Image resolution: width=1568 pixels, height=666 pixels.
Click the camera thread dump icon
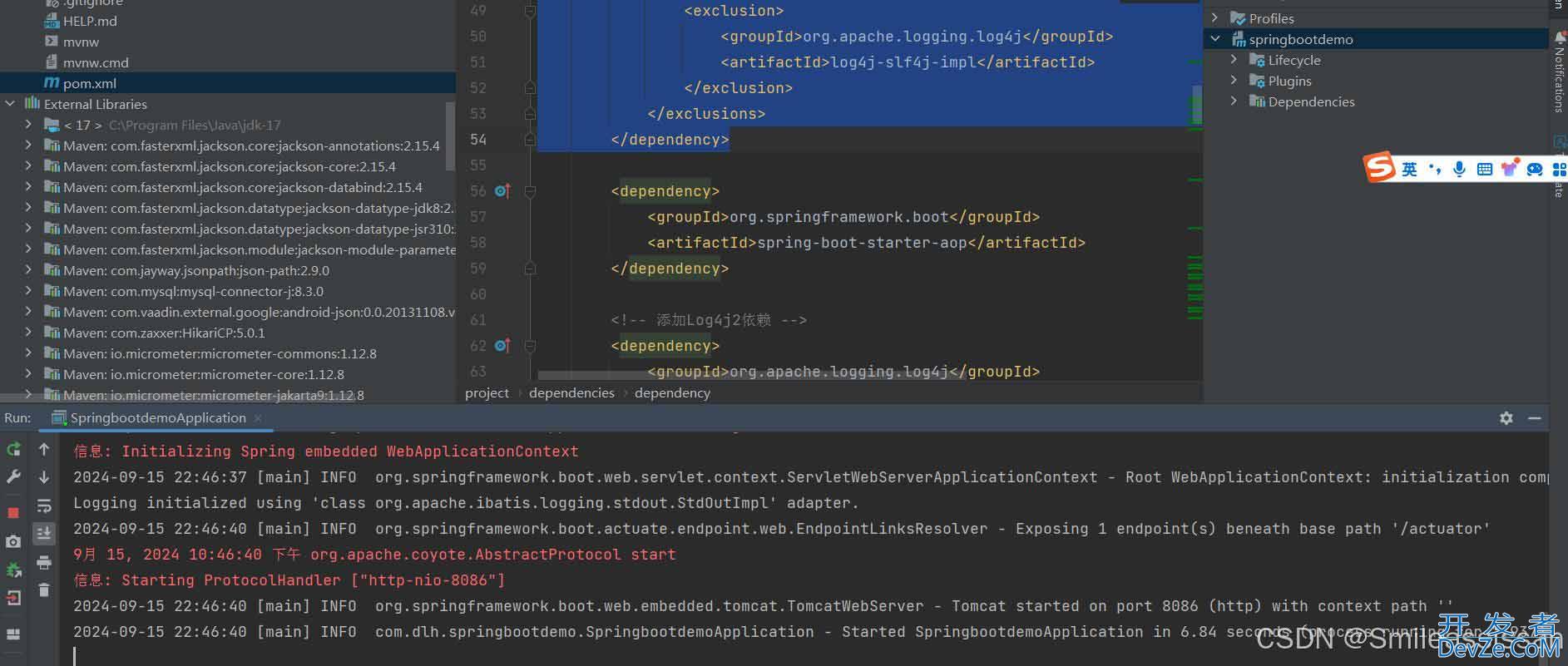pos(13,542)
